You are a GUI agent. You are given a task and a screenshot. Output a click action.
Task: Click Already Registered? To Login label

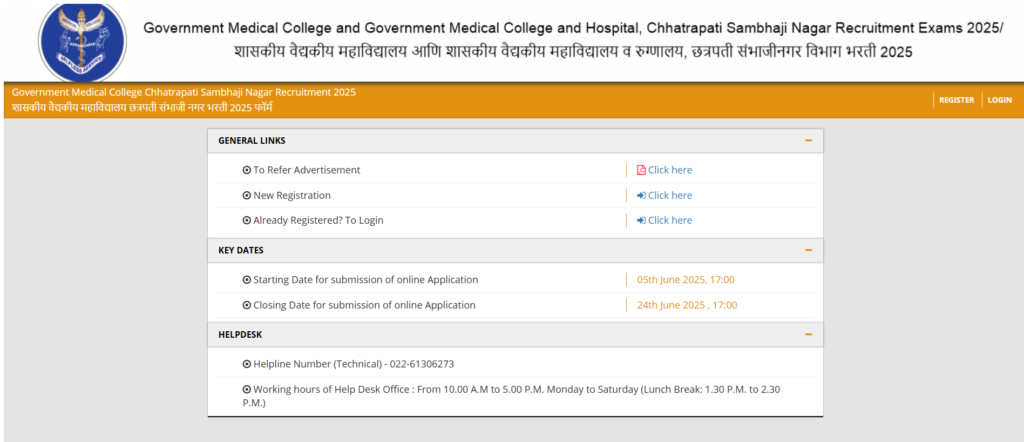[x=318, y=220]
